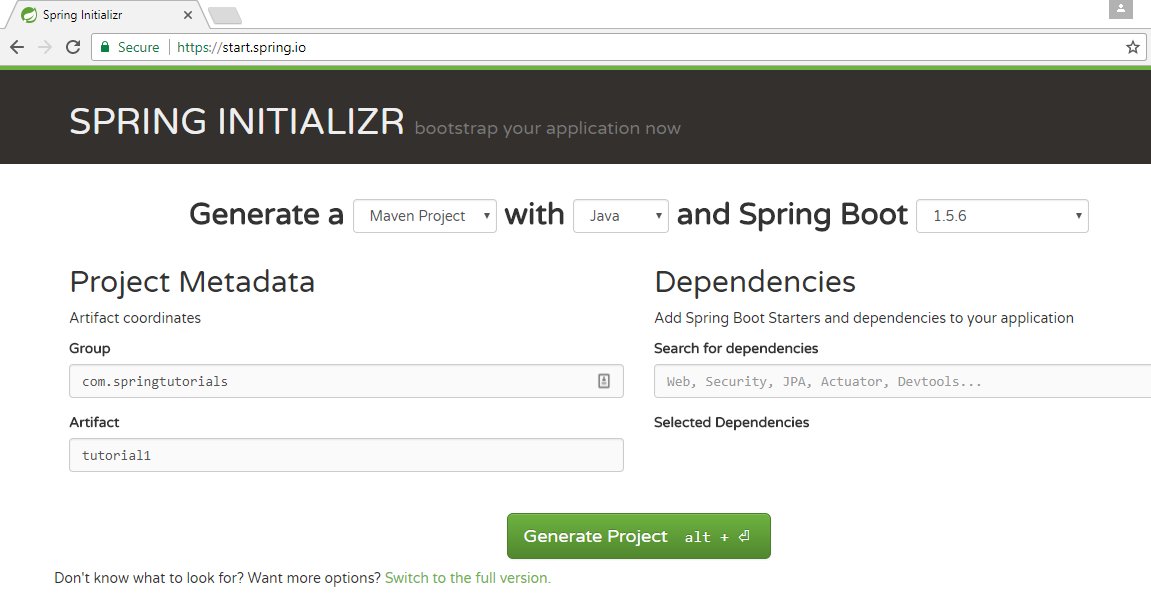Click the Artifact coordinates text

pyautogui.click(x=135, y=318)
